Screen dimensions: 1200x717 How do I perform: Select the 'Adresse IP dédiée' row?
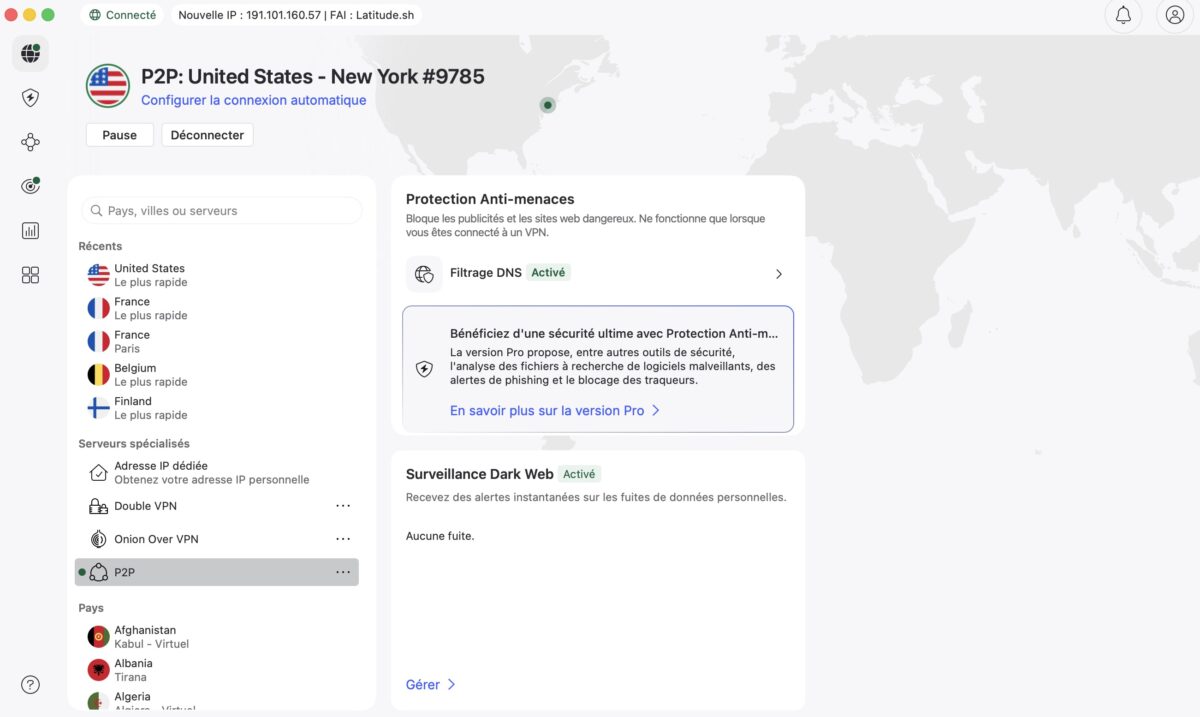coord(217,472)
